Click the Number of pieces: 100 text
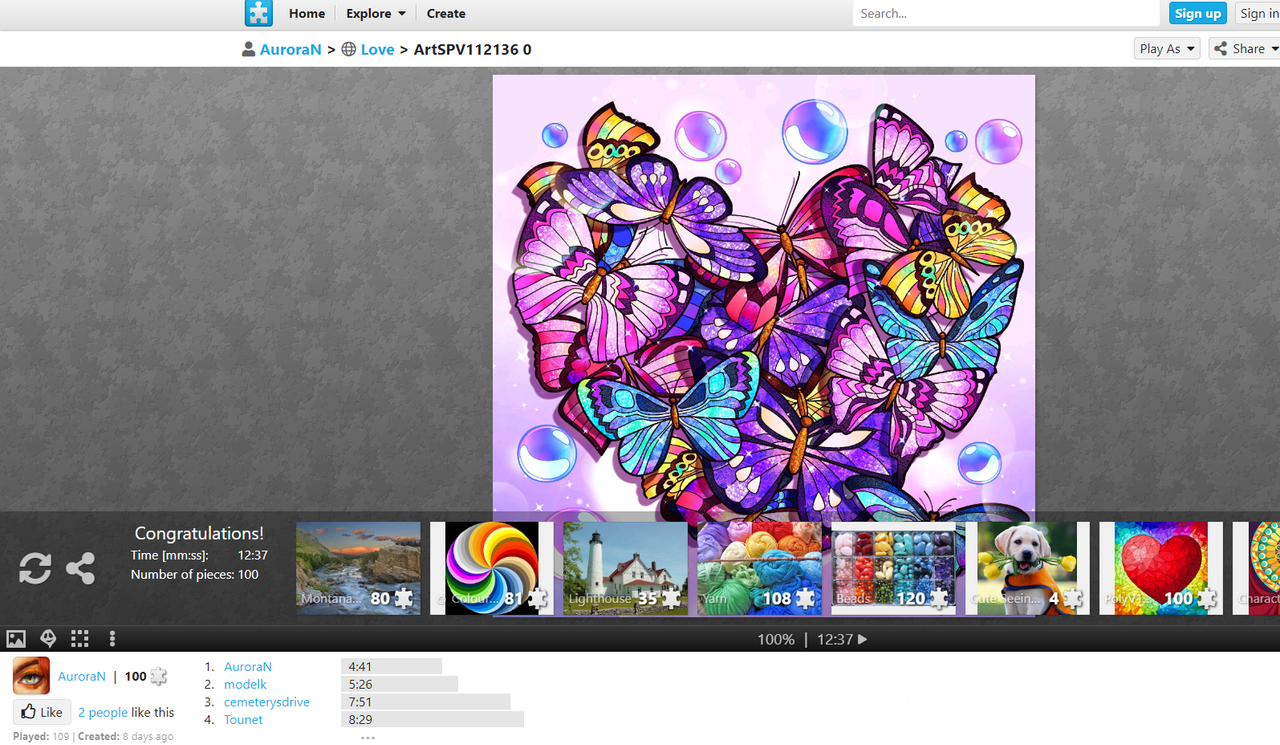 click(x=195, y=574)
